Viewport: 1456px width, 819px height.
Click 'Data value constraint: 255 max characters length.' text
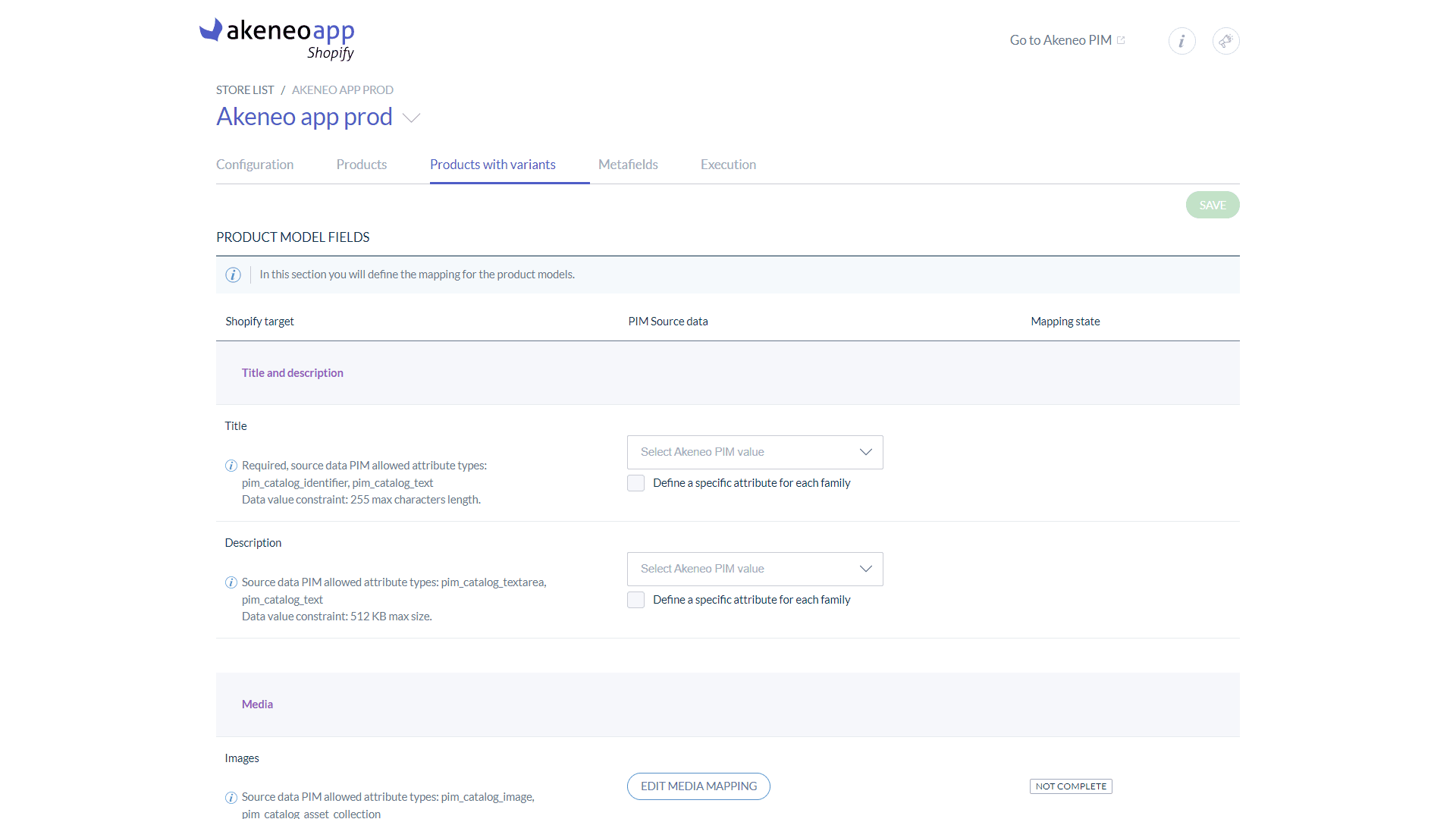tap(361, 500)
